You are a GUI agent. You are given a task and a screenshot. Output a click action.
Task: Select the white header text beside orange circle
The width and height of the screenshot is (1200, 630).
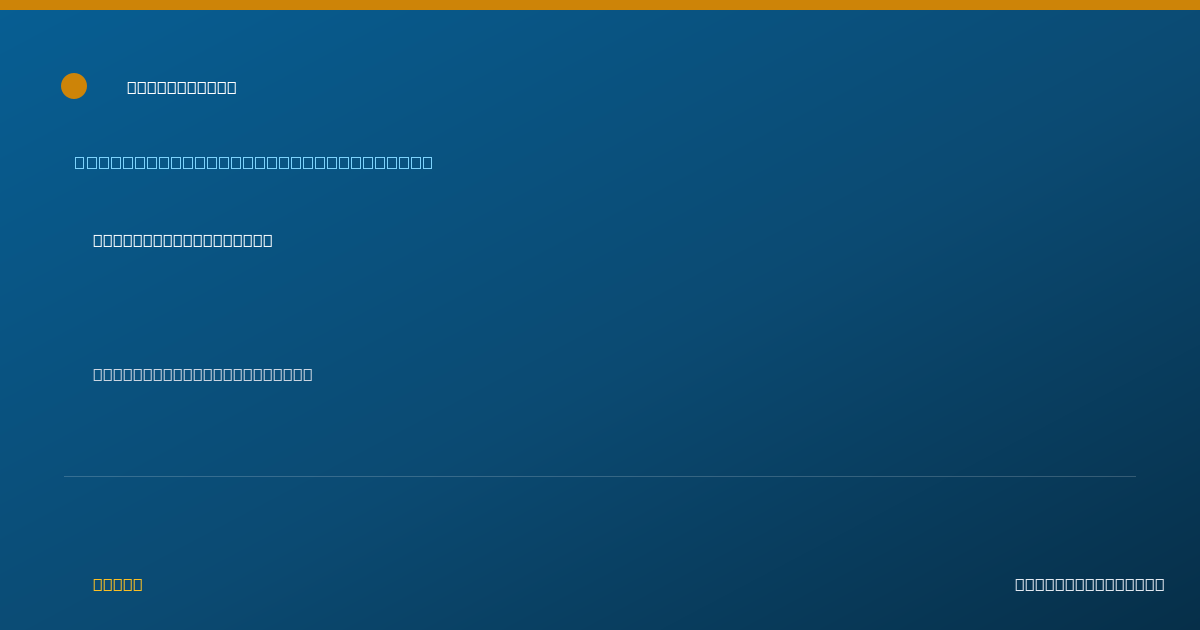click(182, 88)
